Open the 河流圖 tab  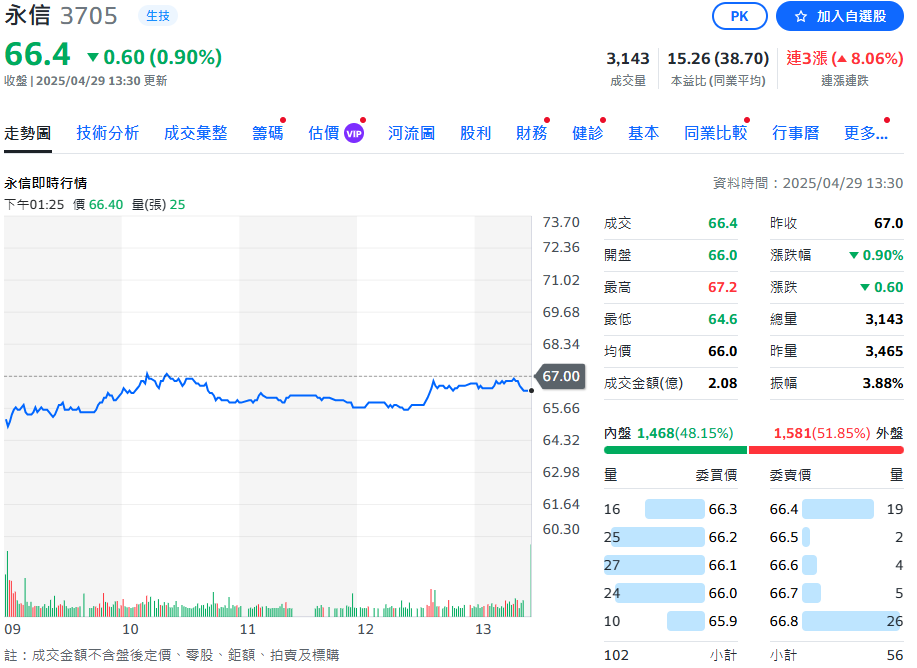tap(411, 133)
